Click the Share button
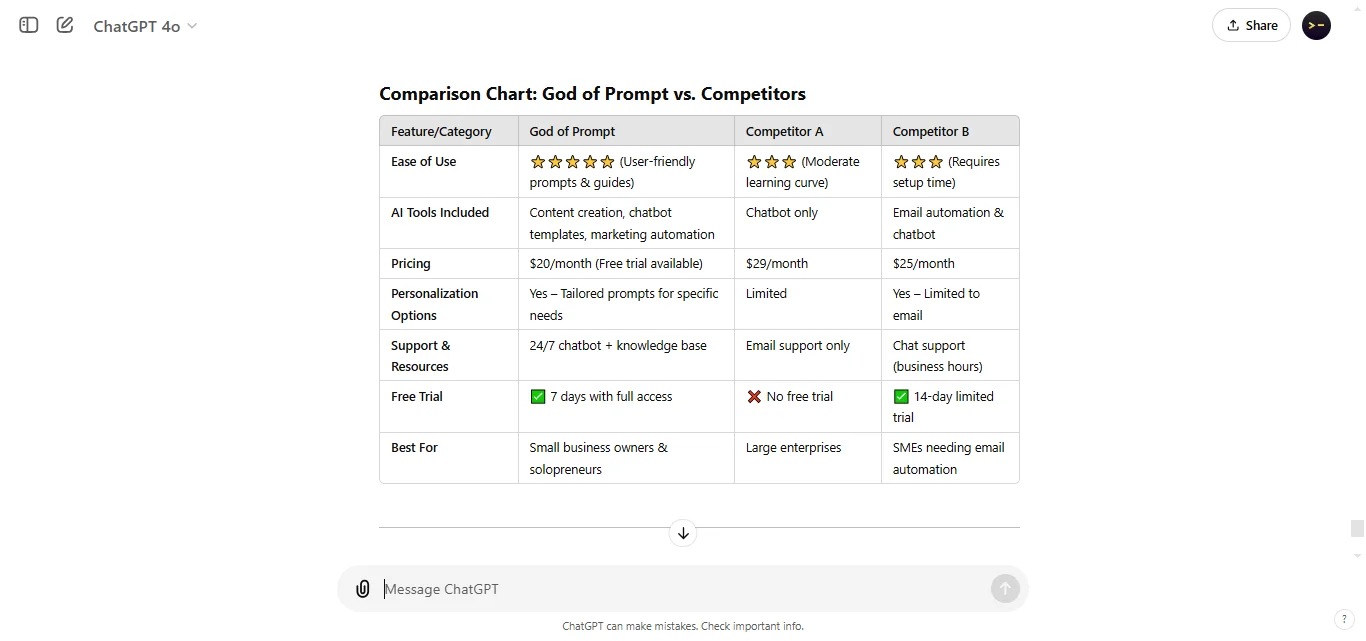1366x641 pixels. pyautogui.click(x=1251, y=24)
